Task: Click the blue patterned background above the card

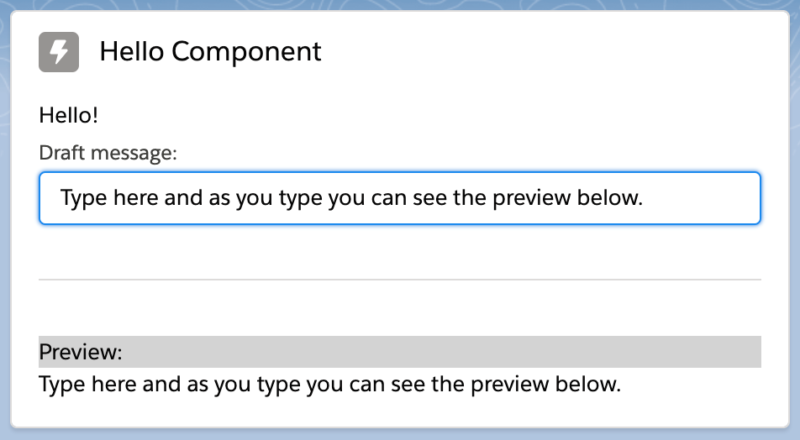Action: click(x=400, y=5)
